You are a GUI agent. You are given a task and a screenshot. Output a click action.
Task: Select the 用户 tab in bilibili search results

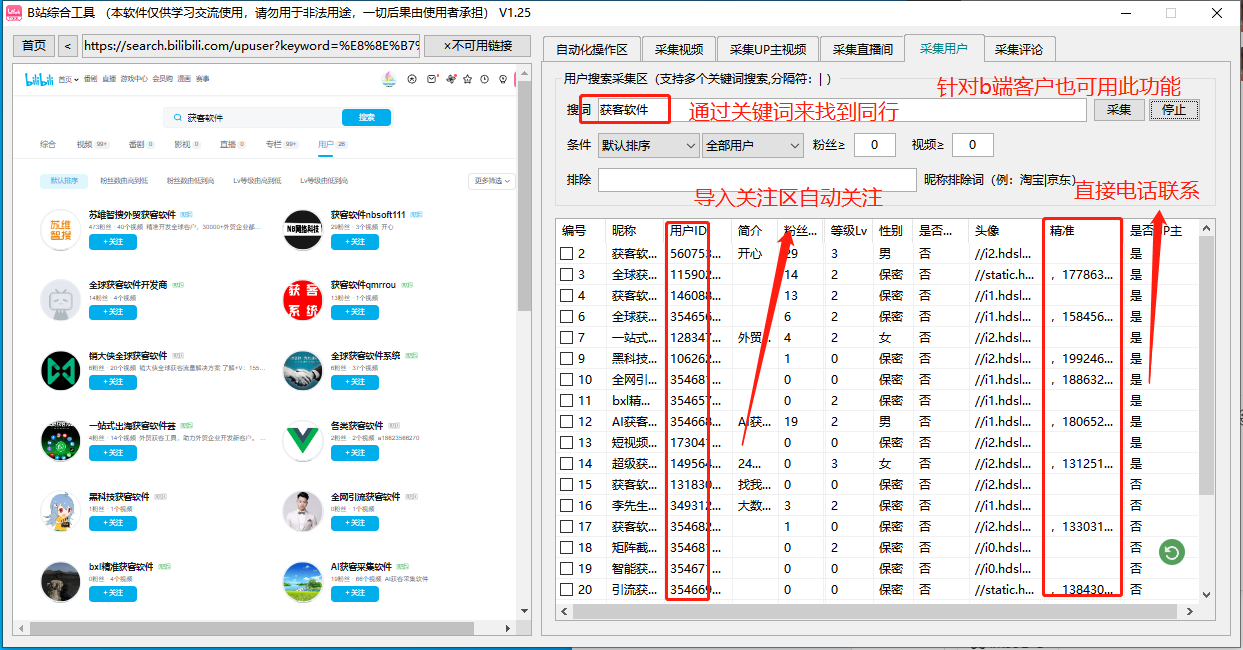(325, 144)
